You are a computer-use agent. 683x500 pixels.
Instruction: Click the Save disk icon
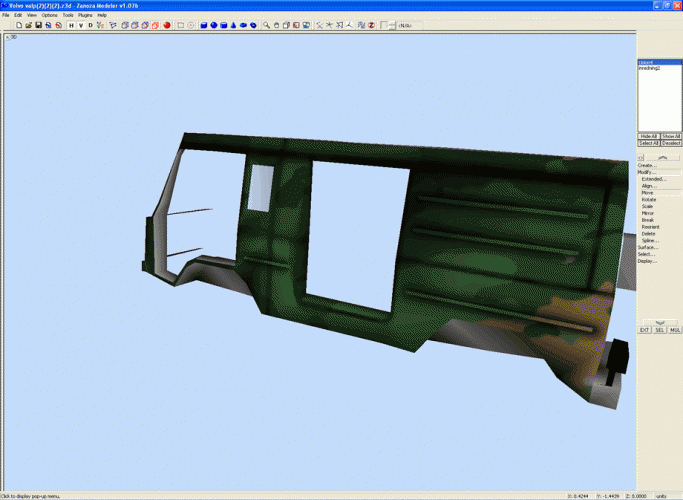pos(37,25)
